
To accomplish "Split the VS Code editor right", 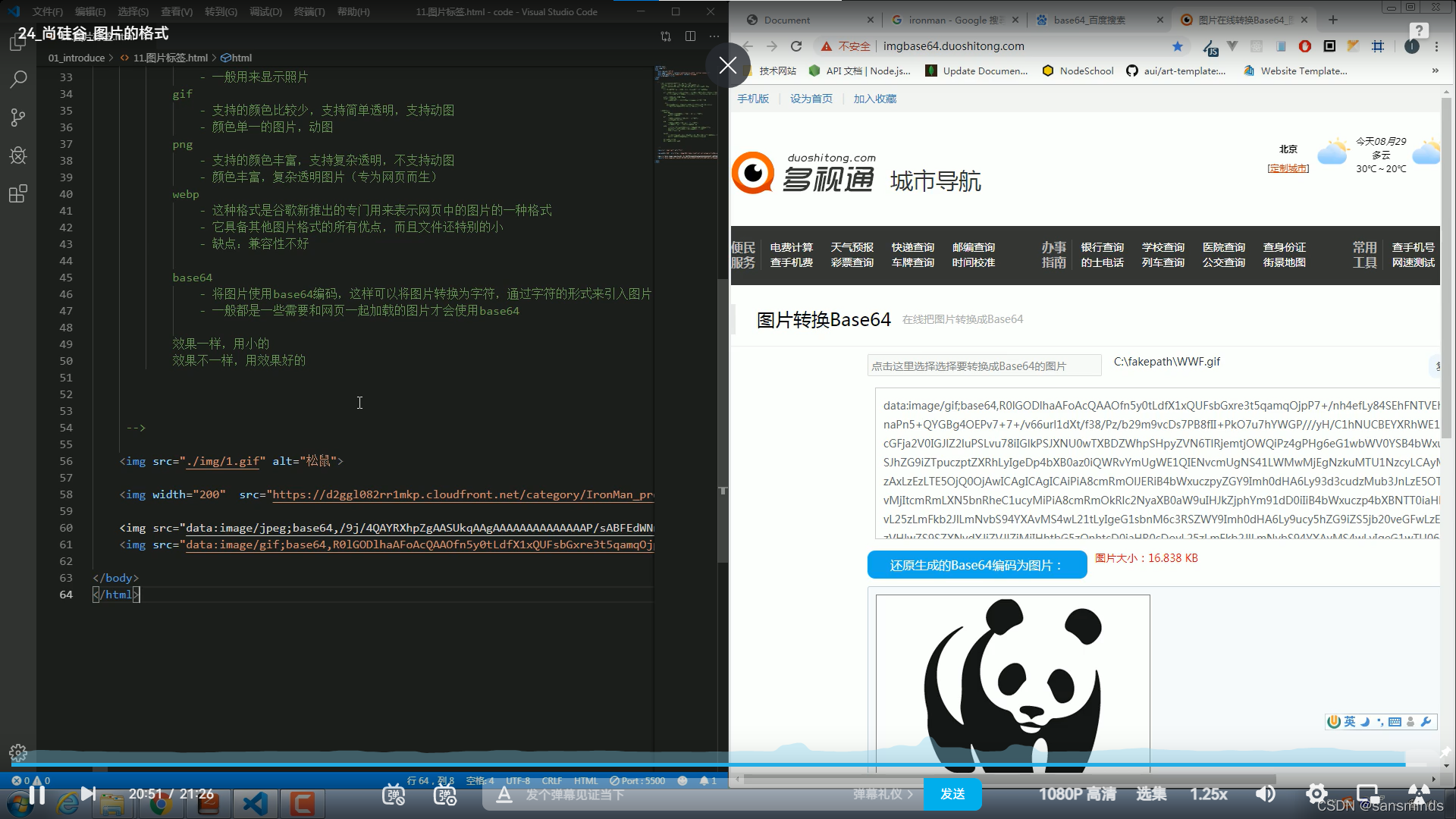I will tap(690, 36).
